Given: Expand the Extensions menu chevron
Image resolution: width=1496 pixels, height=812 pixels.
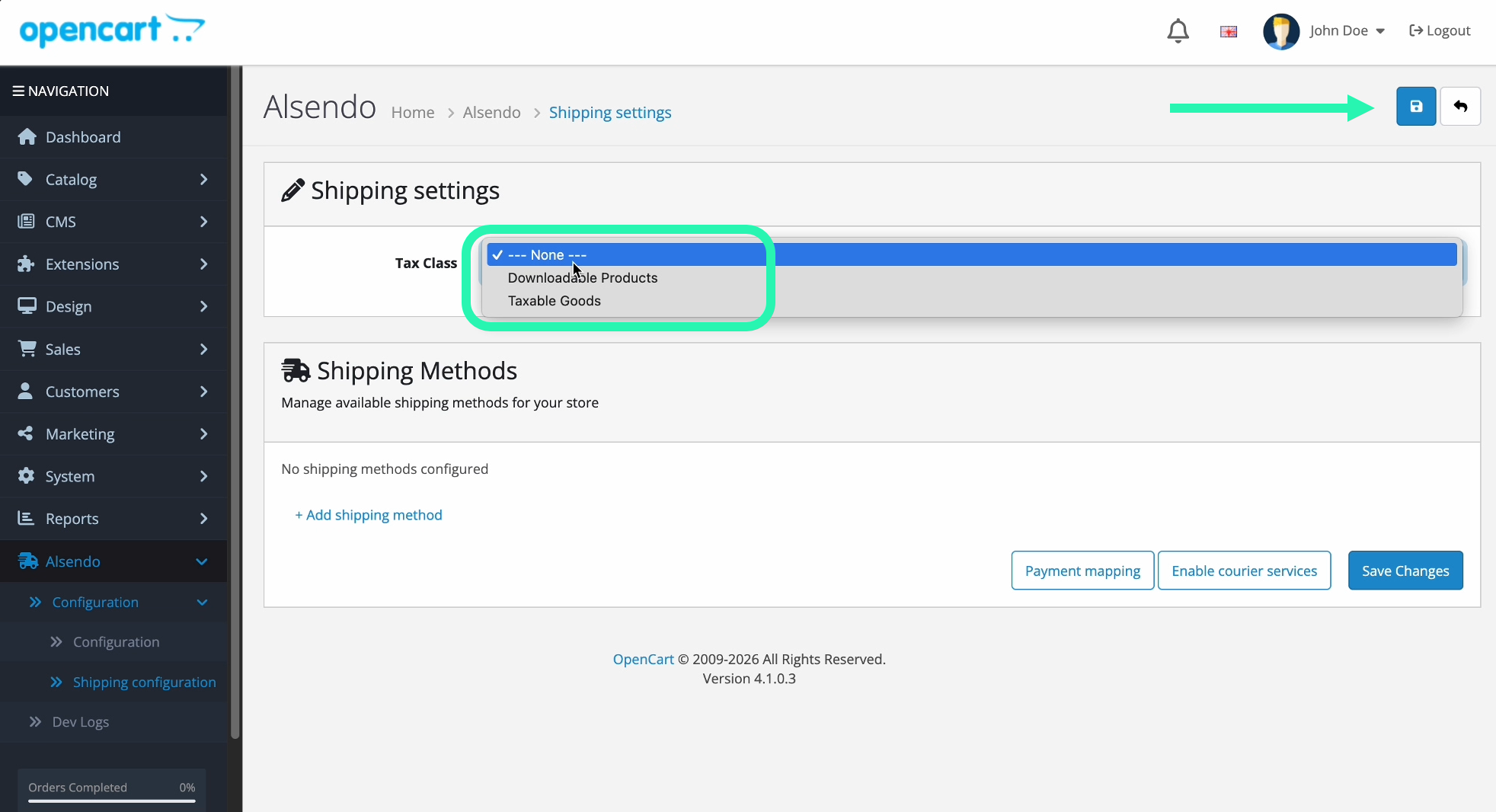Looking at the screenshot, I should 203,264.
